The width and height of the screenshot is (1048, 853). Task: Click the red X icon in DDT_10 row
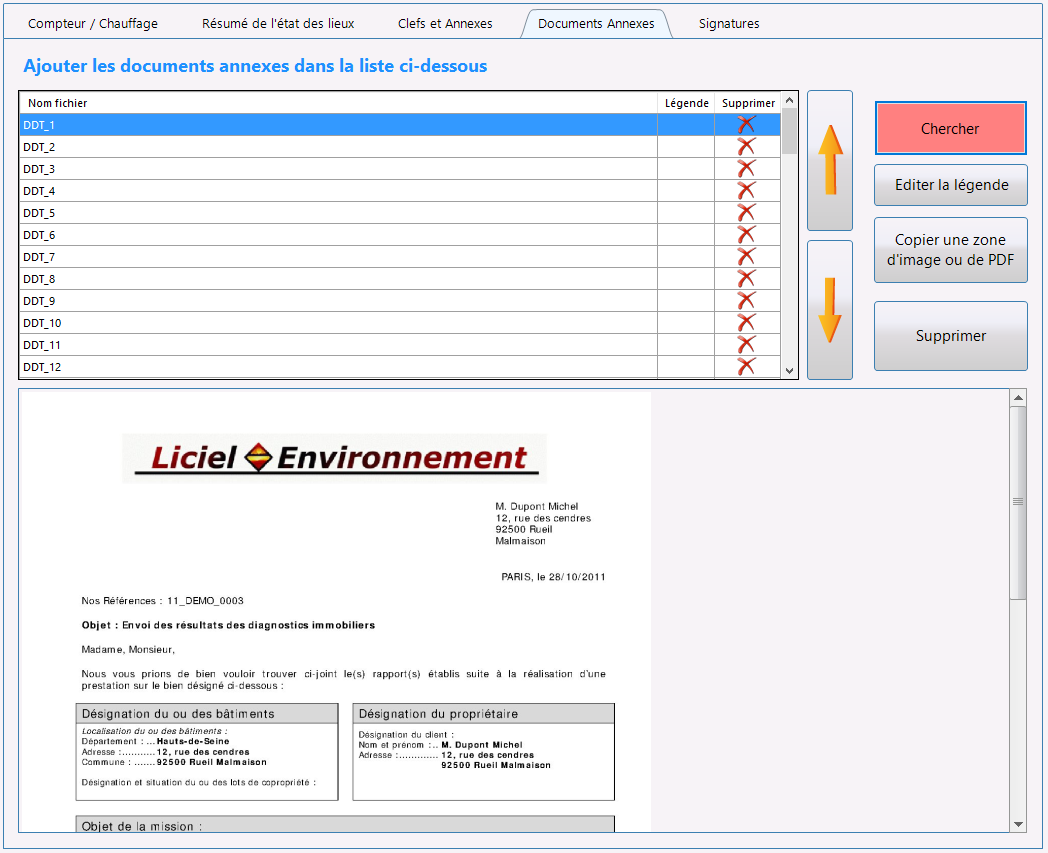[x=747, y=323]
